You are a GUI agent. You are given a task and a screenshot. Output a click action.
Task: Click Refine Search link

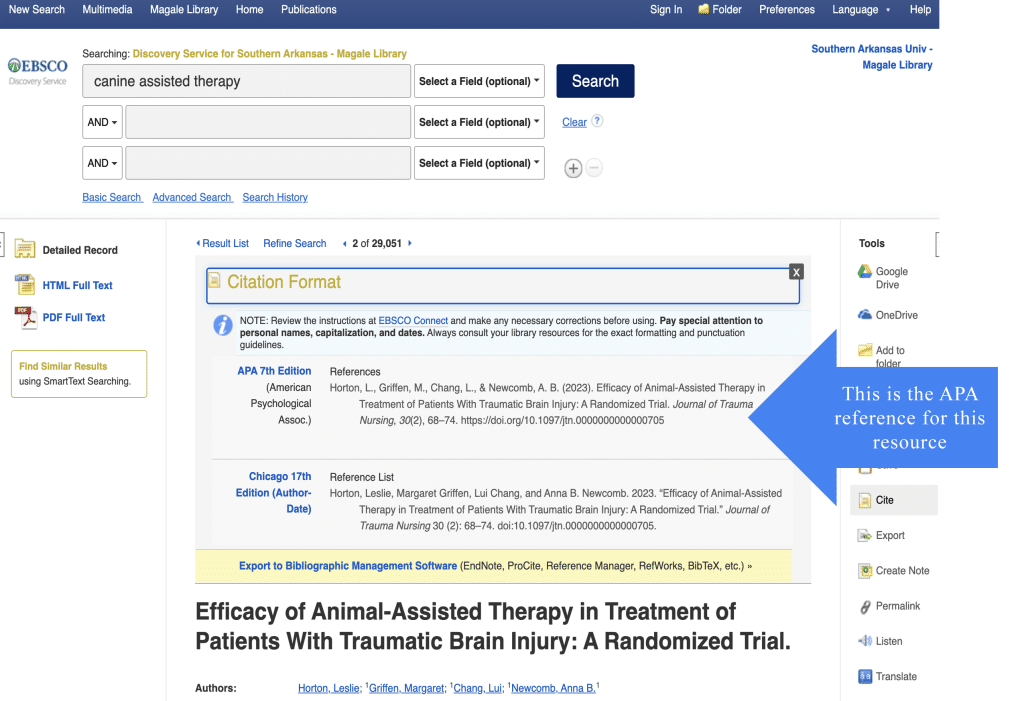(295, 243)
